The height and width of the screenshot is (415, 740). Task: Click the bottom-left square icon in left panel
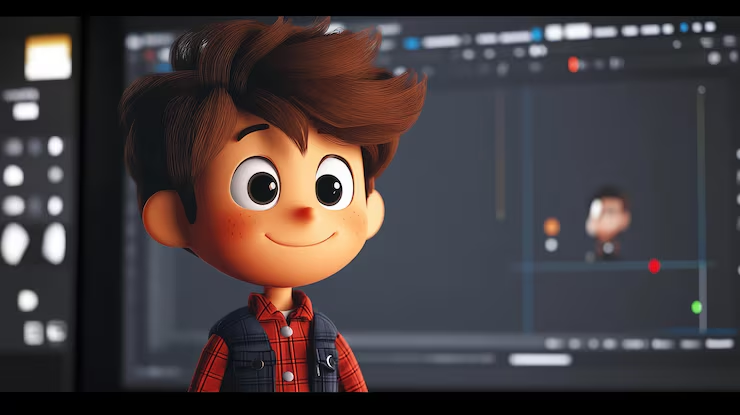[33, 332]
